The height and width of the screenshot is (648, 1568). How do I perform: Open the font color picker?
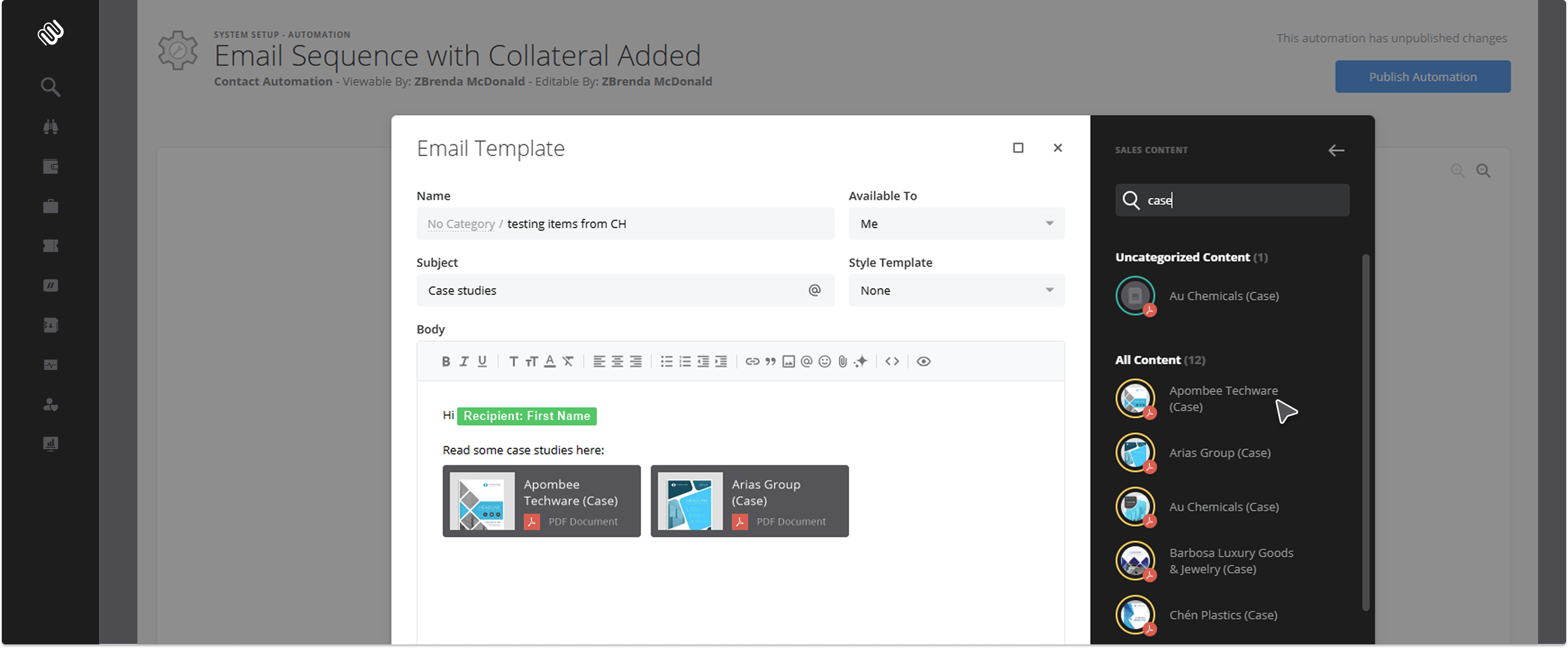(x=549, y=361)
